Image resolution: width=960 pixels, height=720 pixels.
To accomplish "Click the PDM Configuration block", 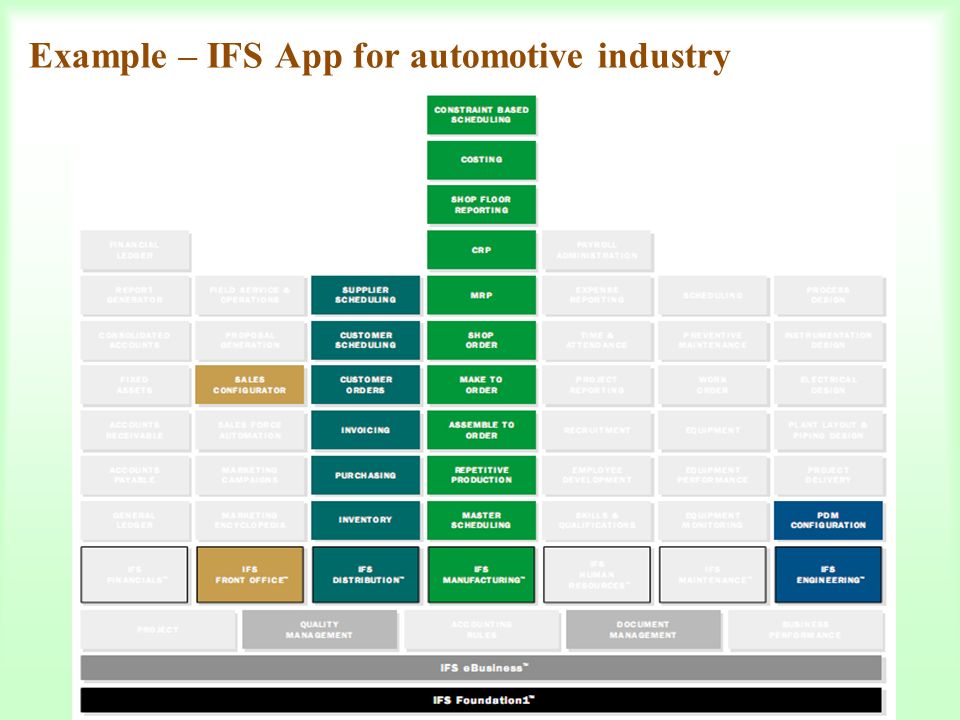I will click(x=828, y=520).
